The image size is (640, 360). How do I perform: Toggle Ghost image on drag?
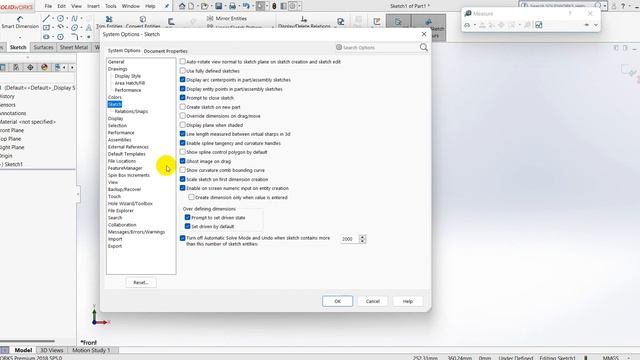[182, 161]
